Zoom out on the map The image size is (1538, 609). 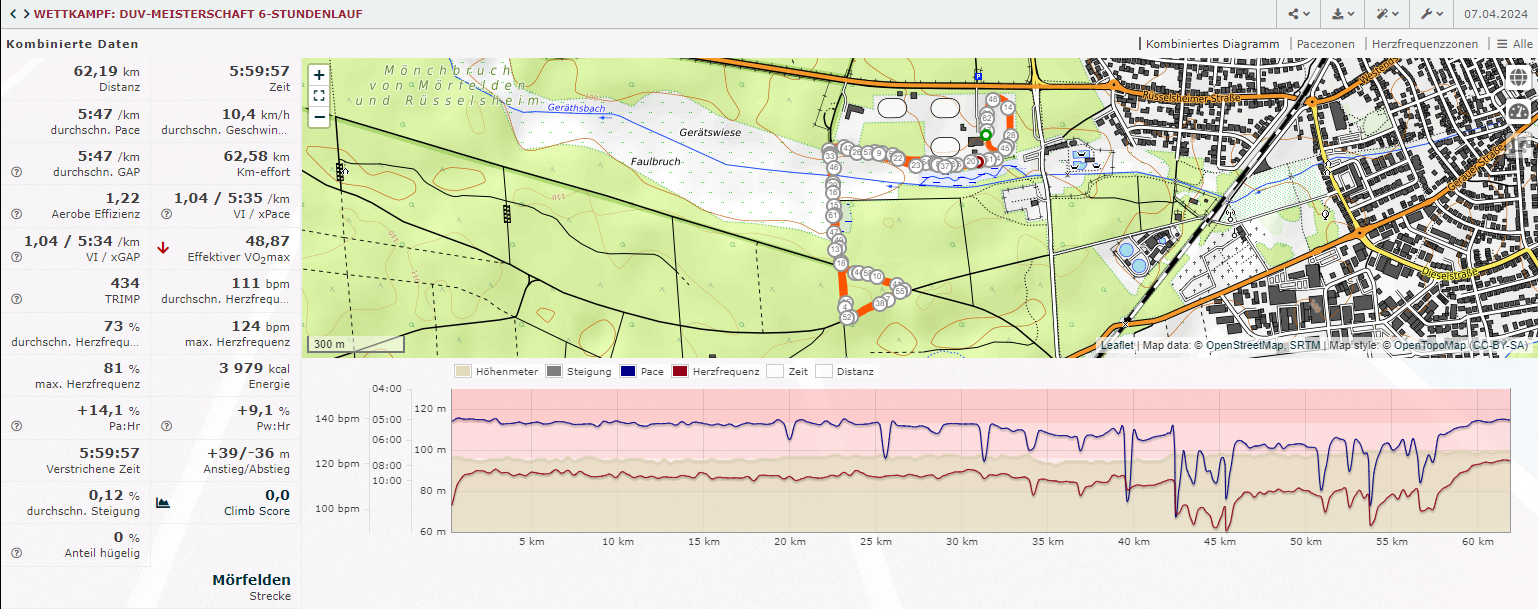[x=318, y=116]
